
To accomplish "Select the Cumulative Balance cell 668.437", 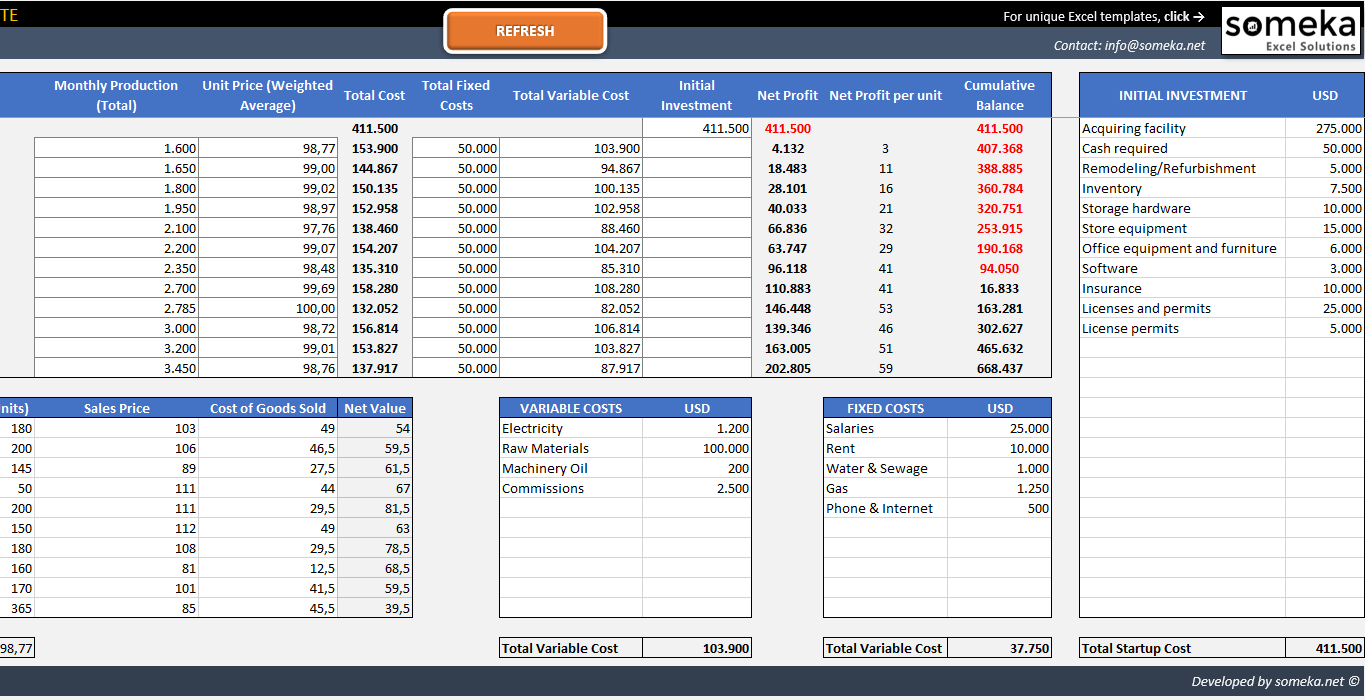I will [999, 368].
